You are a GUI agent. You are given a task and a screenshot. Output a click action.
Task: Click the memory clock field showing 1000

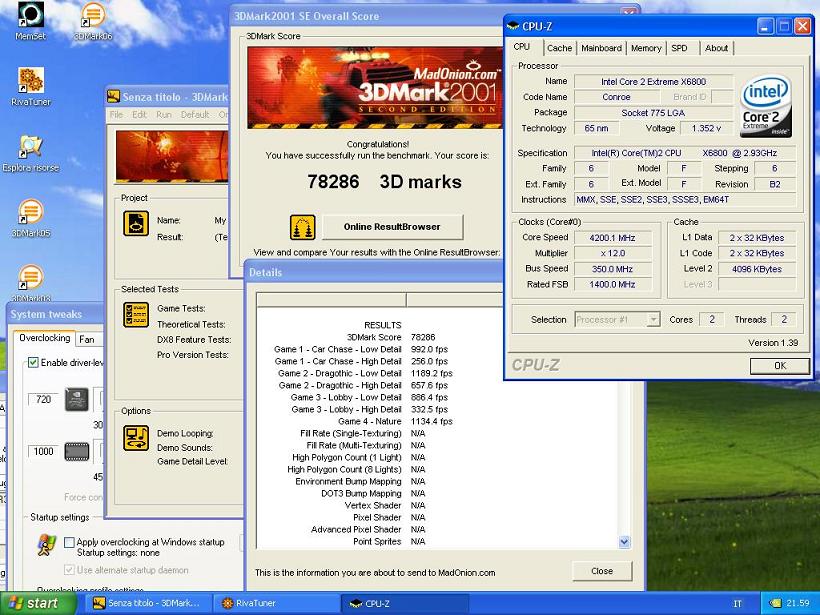(x=43, y=451)
